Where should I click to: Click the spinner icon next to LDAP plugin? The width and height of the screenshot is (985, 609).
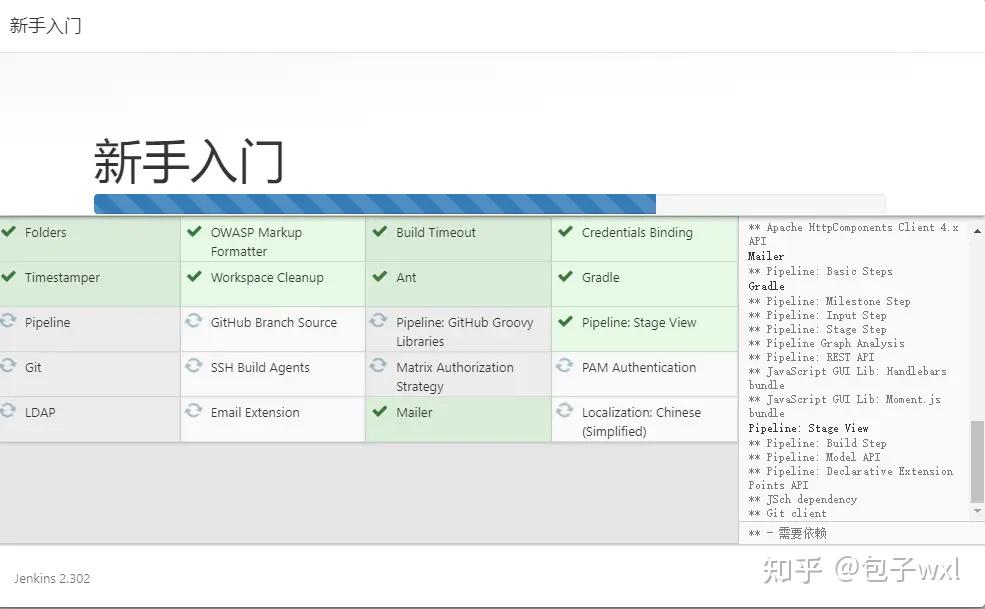(10, 412)
